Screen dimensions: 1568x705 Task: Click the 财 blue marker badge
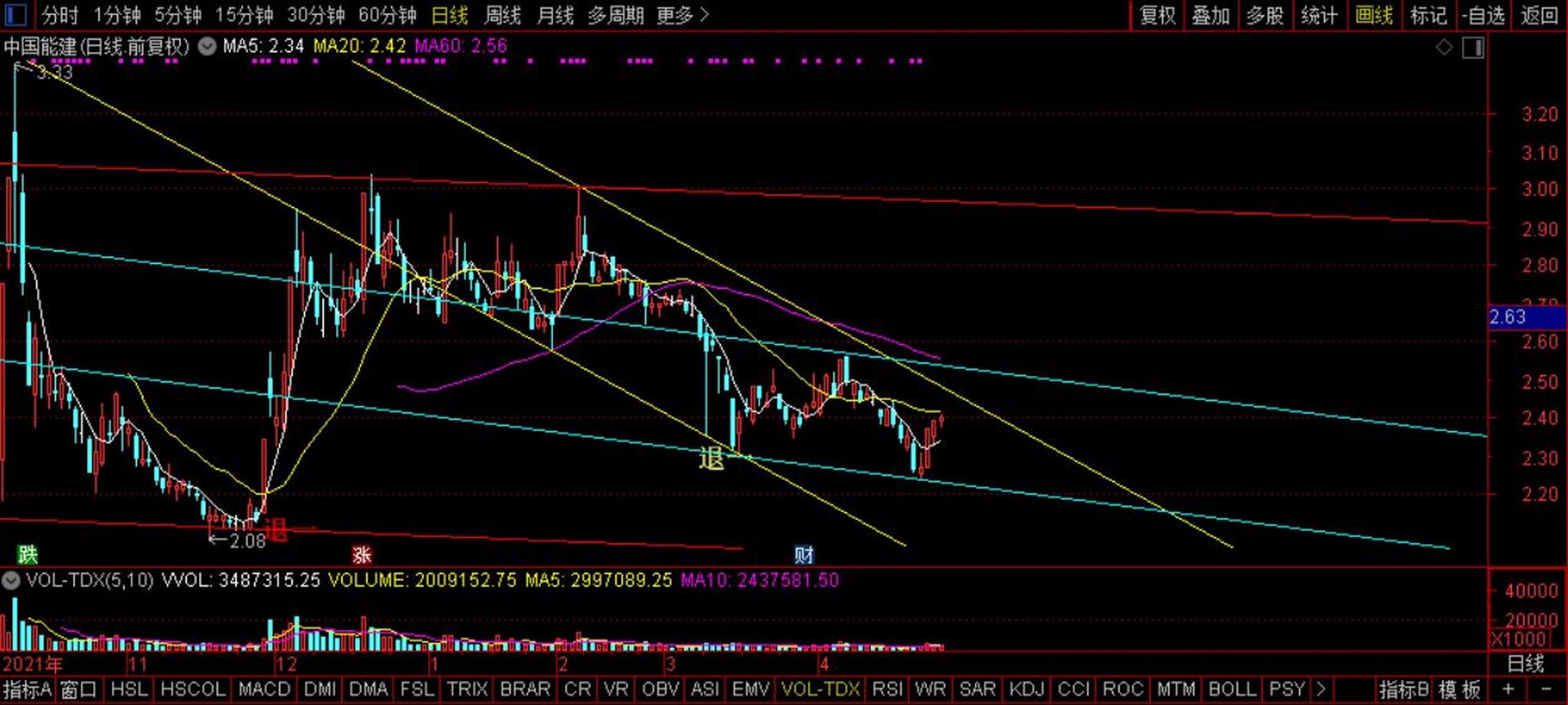coord(804,554)
